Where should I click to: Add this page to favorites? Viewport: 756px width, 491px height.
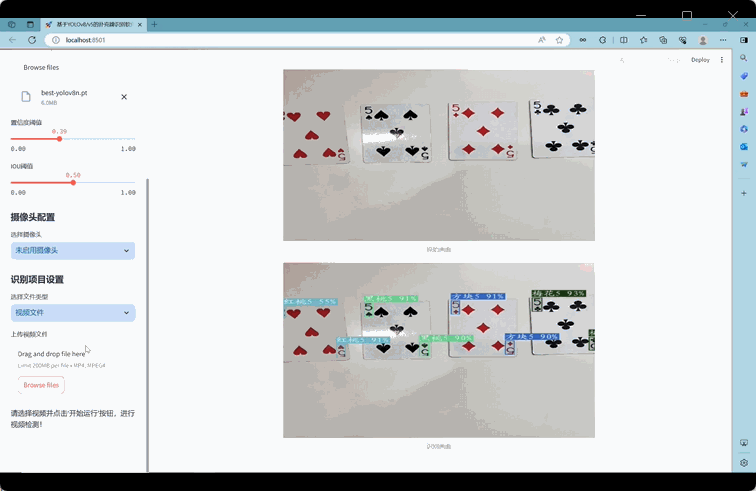559,40
